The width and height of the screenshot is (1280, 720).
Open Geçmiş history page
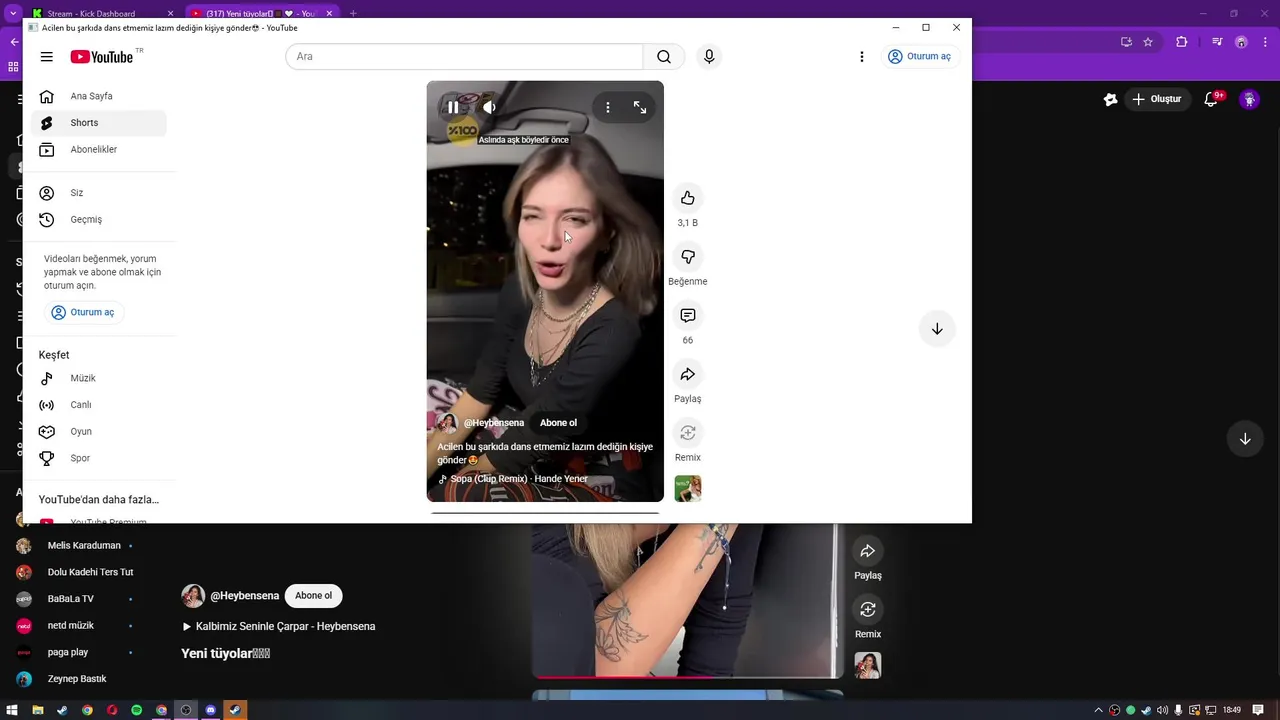pos(98,220)
